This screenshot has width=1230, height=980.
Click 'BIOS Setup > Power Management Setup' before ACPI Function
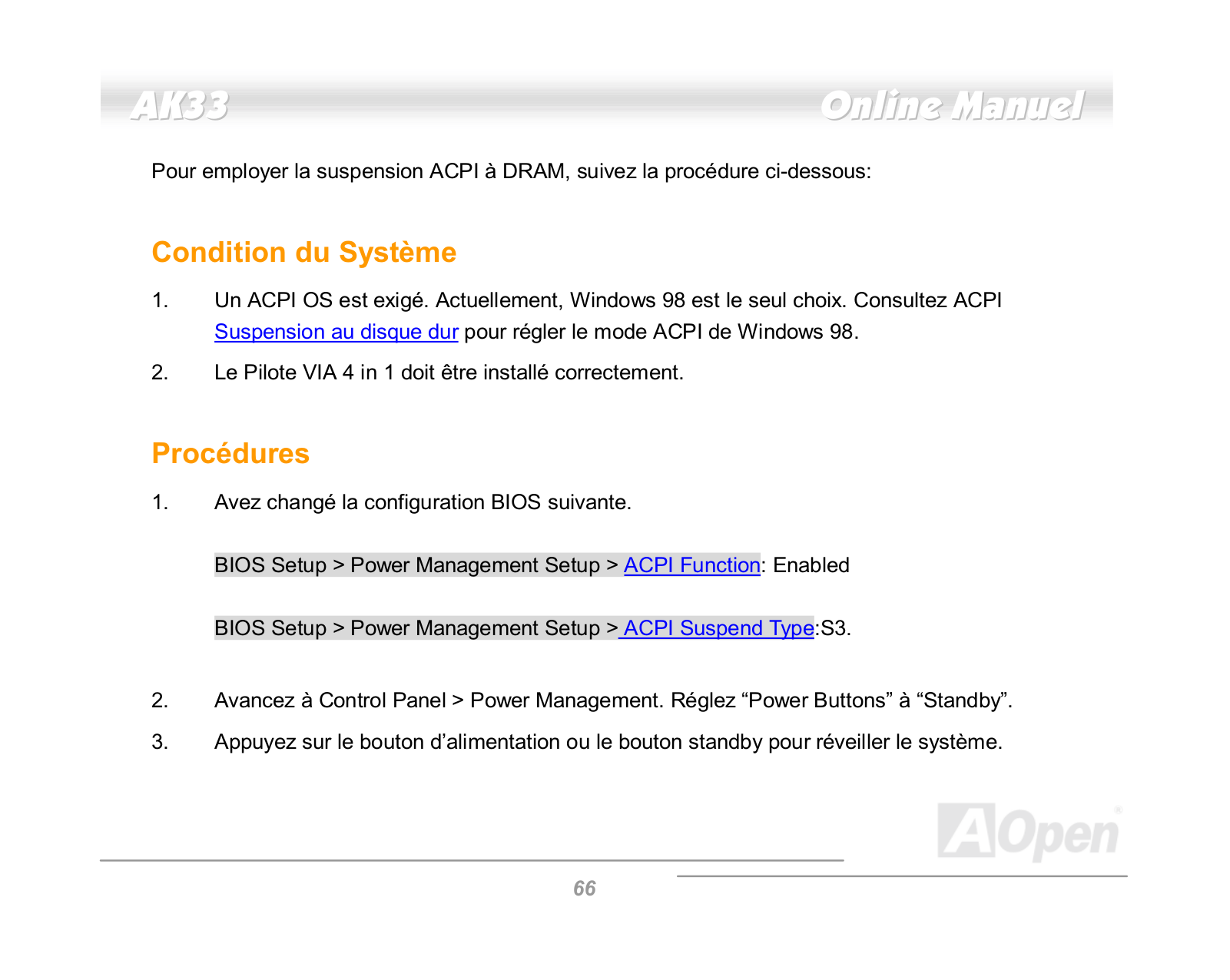[416, 565]
